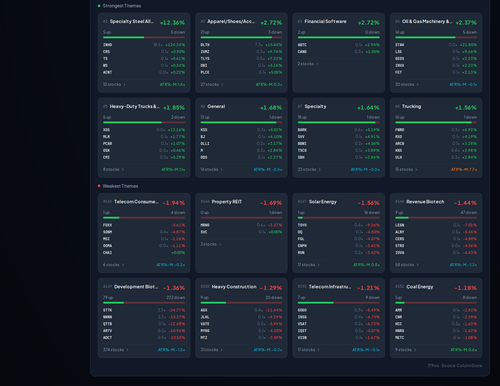Click the up/down breadth bar in Financial Software card
Image resolution: width=500 pixels, height=386 pixels.
point(339,37)
